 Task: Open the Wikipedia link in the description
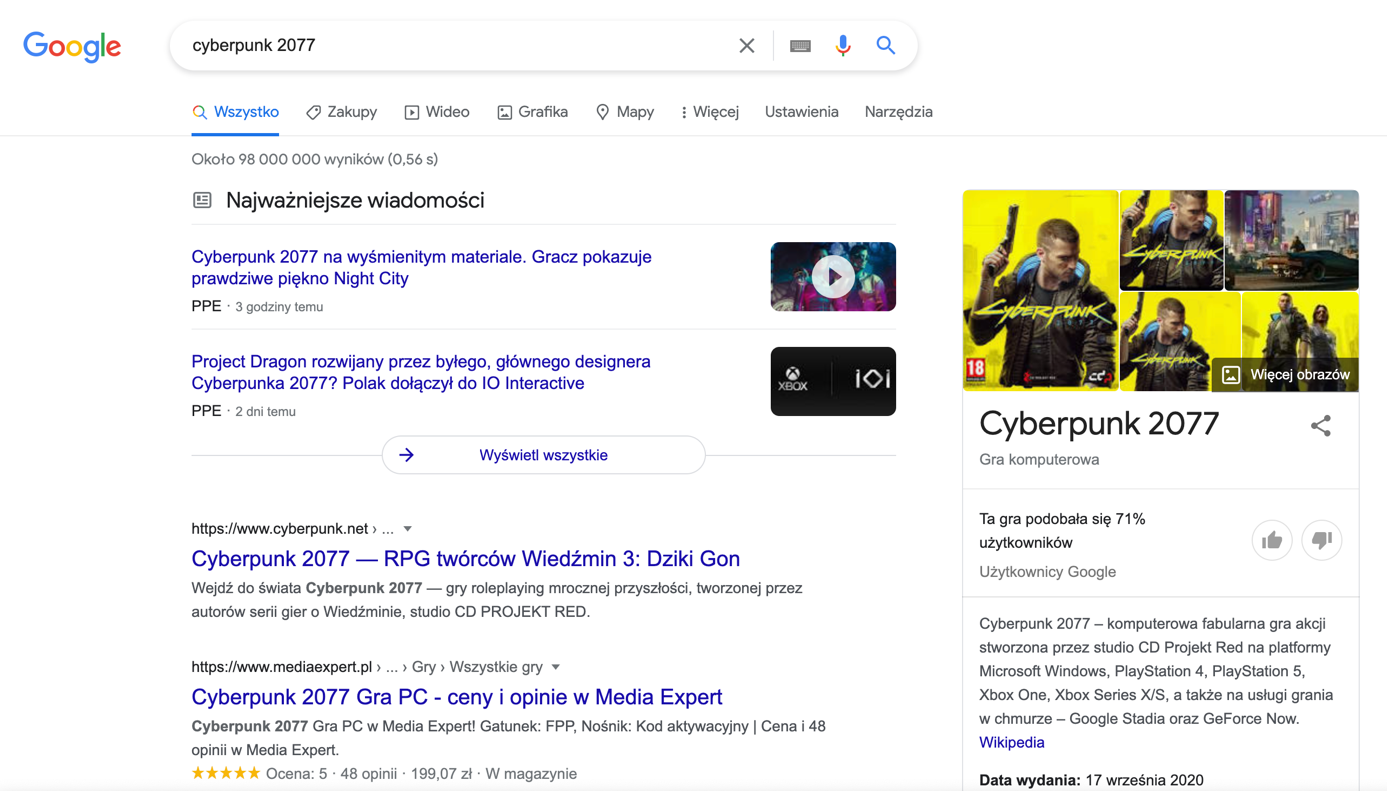(1012, 742)
